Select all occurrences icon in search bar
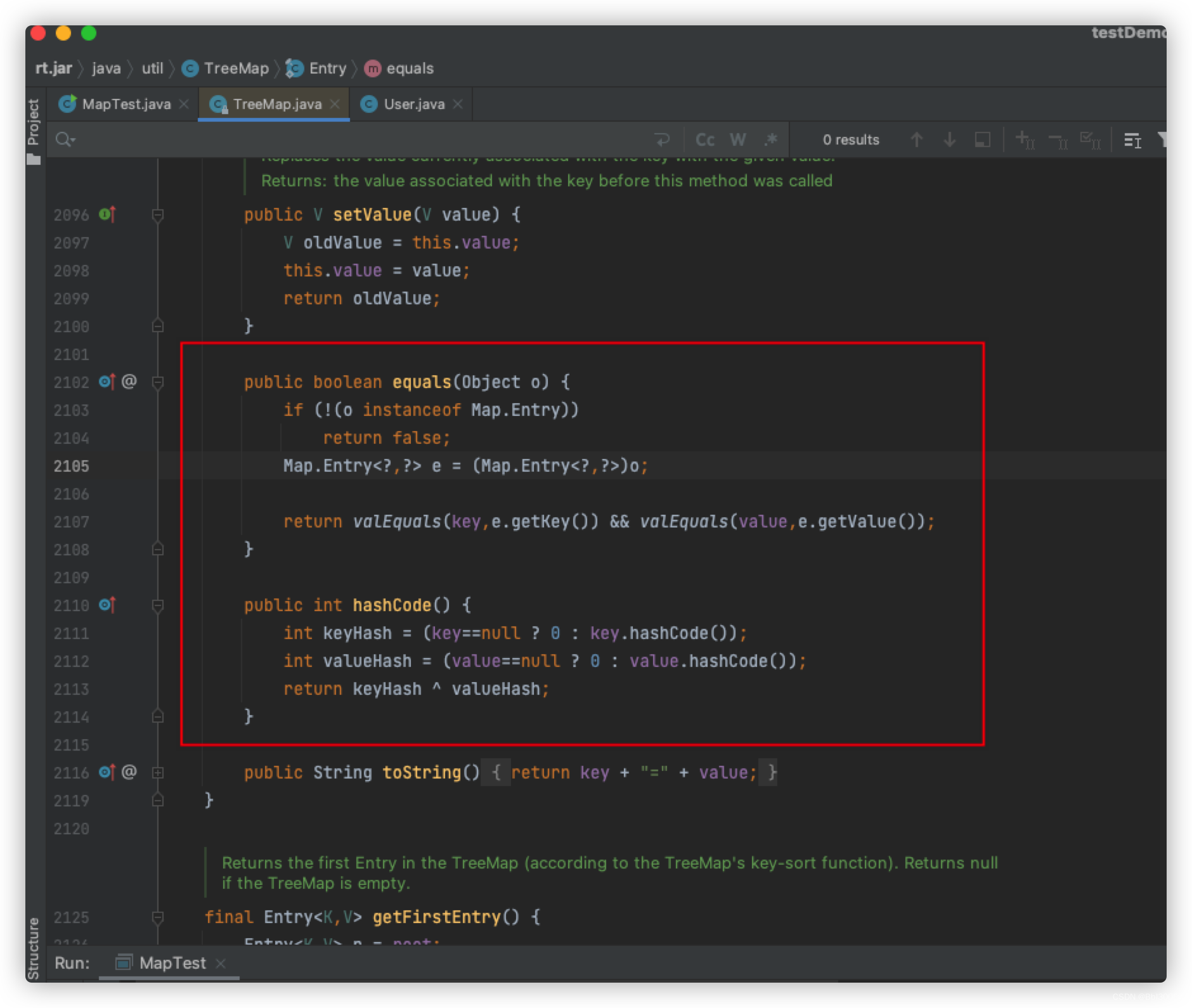 (x=1090, y=139)
